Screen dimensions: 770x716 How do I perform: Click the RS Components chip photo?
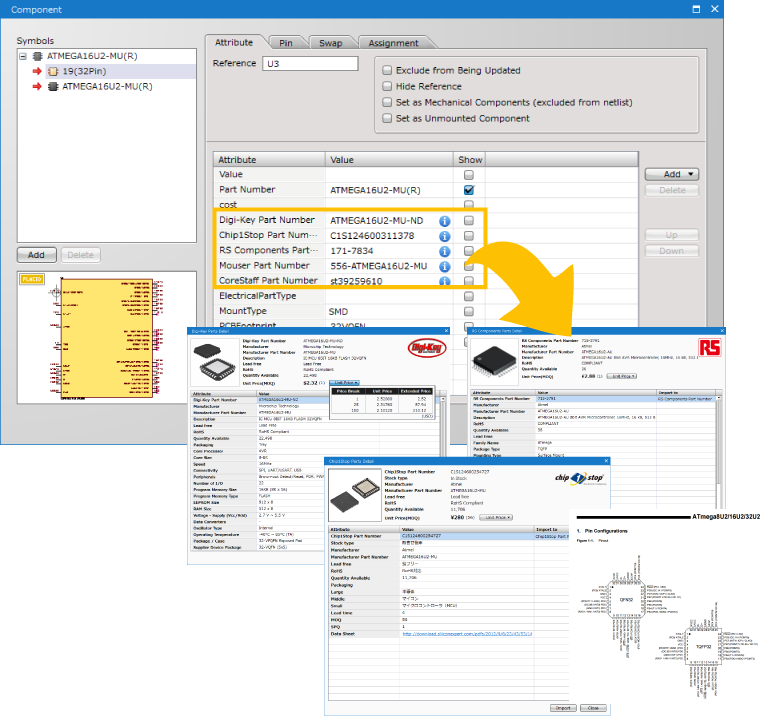coord(494,361)
